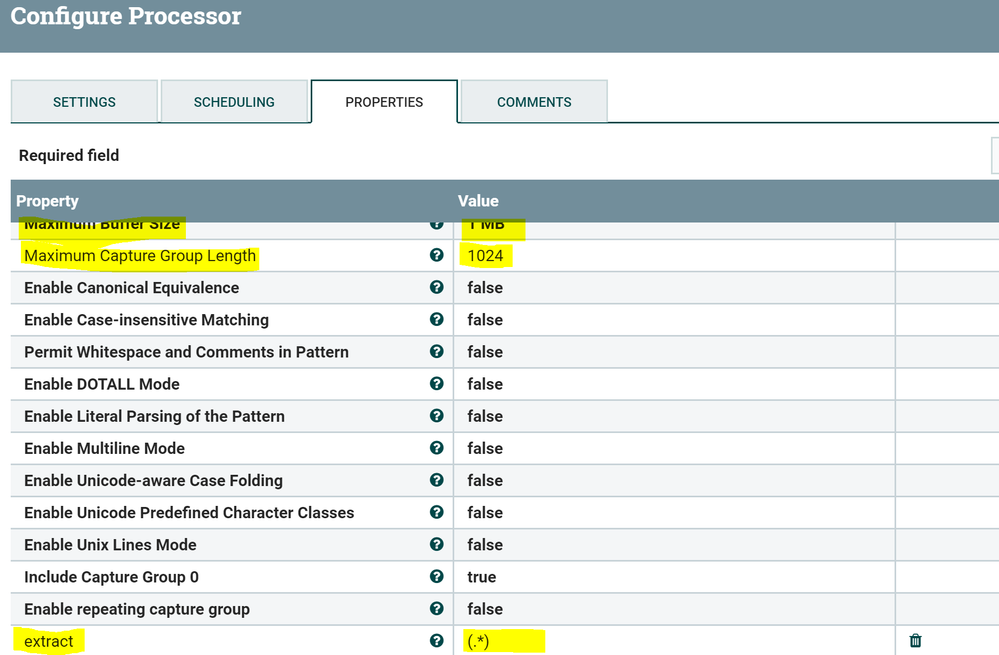Show help for Enable Case-insensitive Matching
Viewport: 999px width, 655px height.
tap(436, 320)
